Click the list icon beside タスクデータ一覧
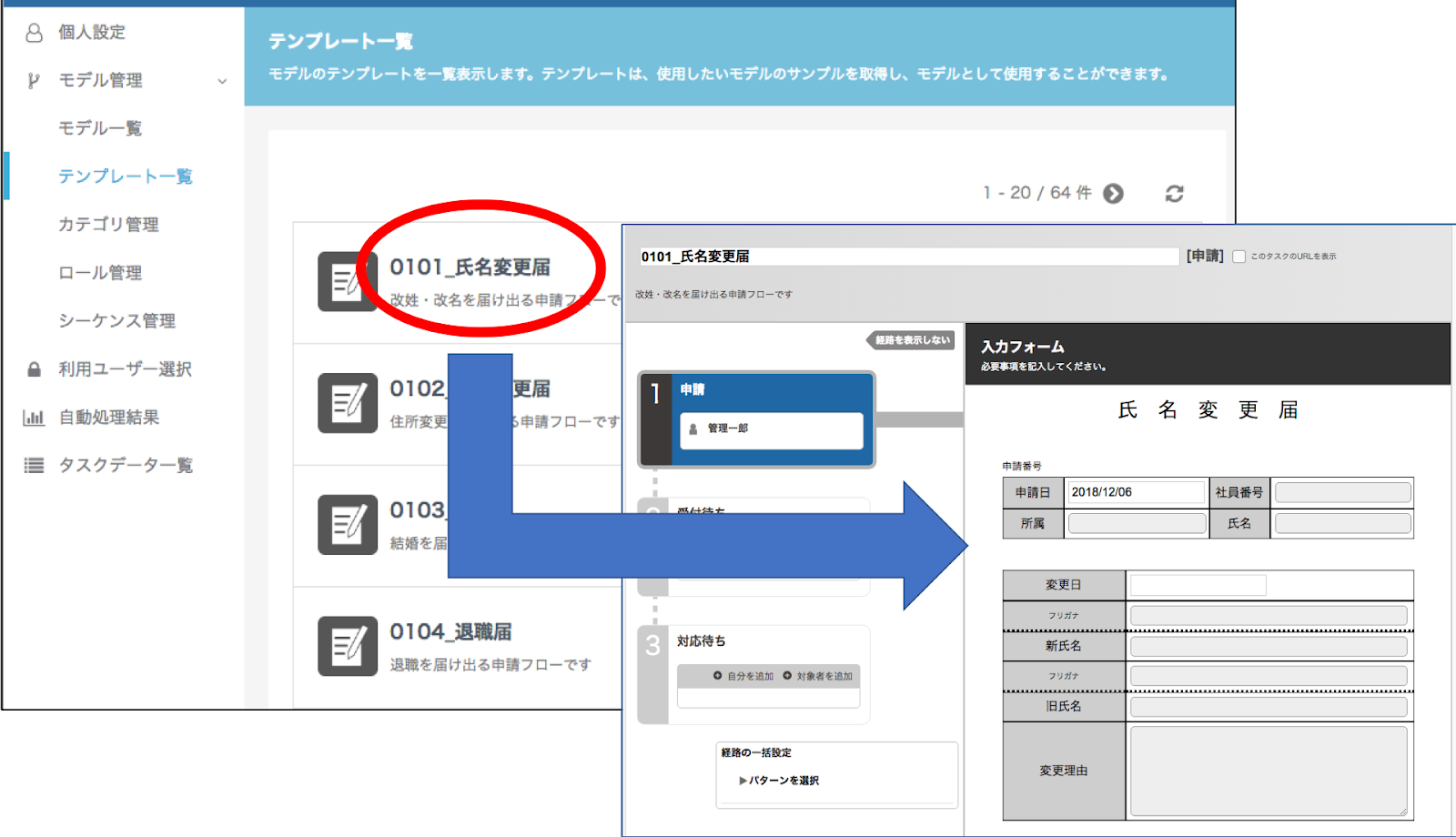This screenshot has height=837, width=1456. tap(34, 466)
